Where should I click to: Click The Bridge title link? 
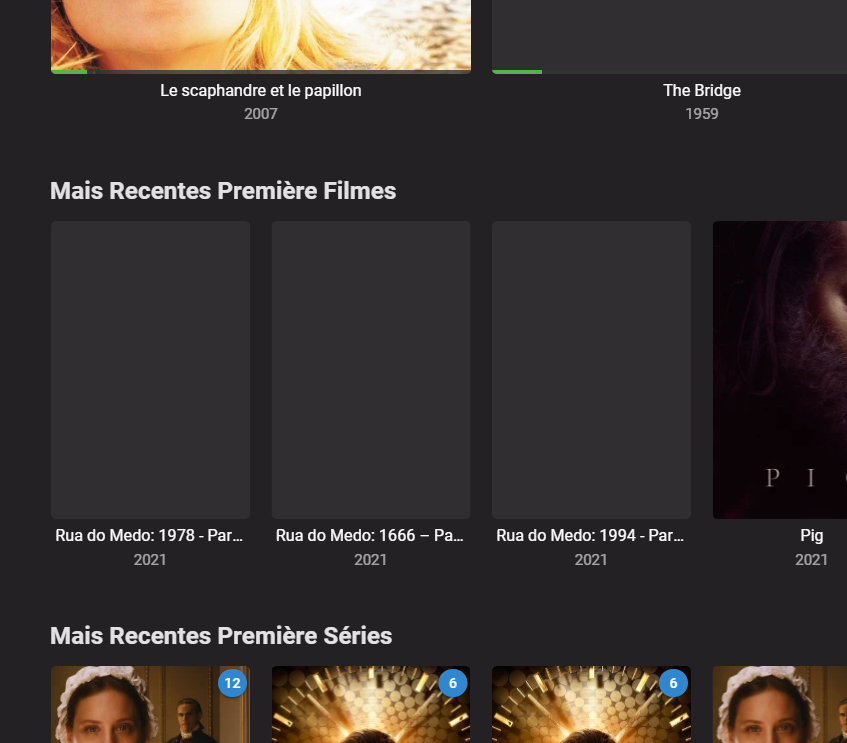point(702,90)
